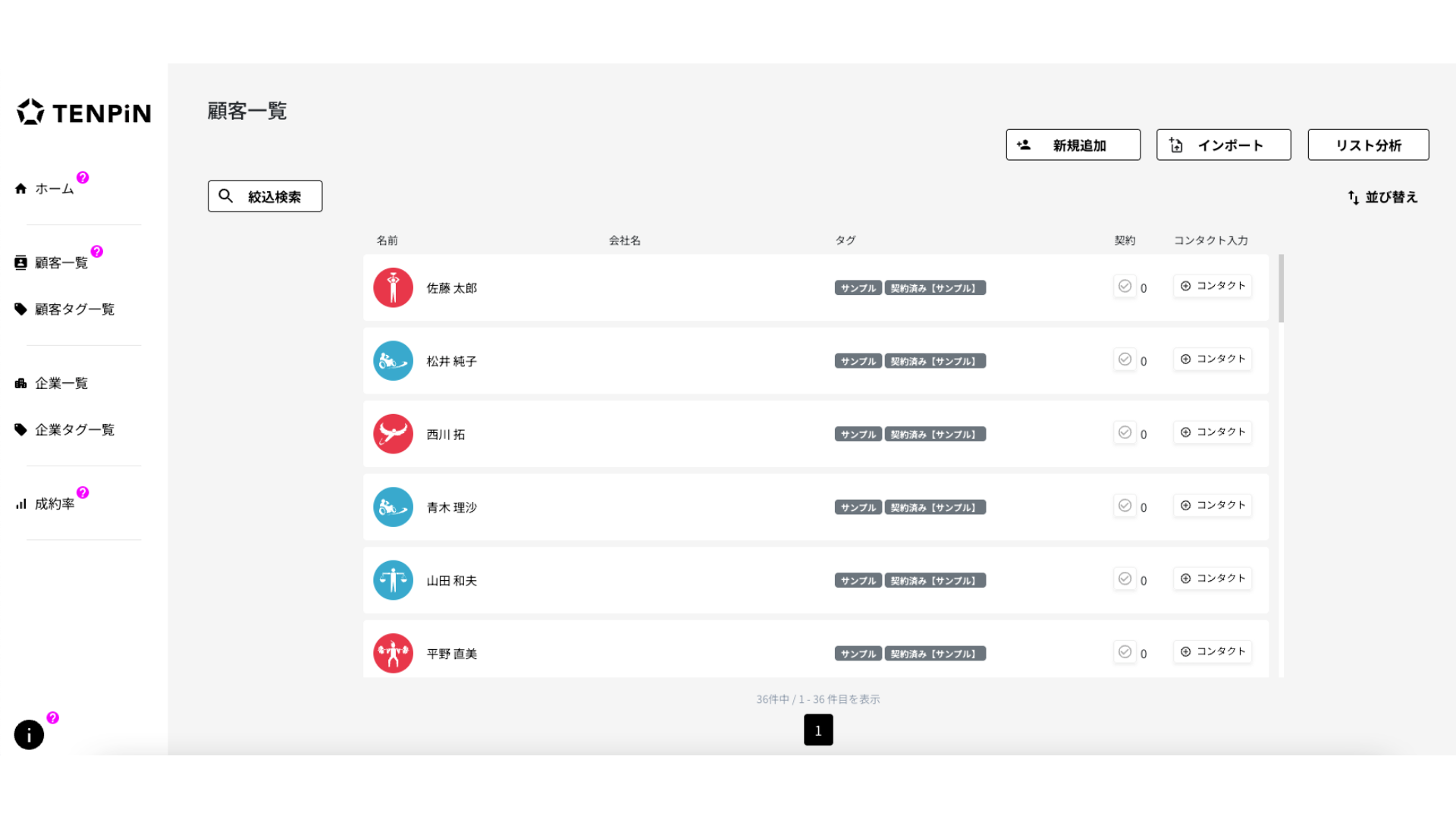The image size is (1456, 819).
Task: Open the black info icon at bottom left
Action: click(x=29, y=734)
